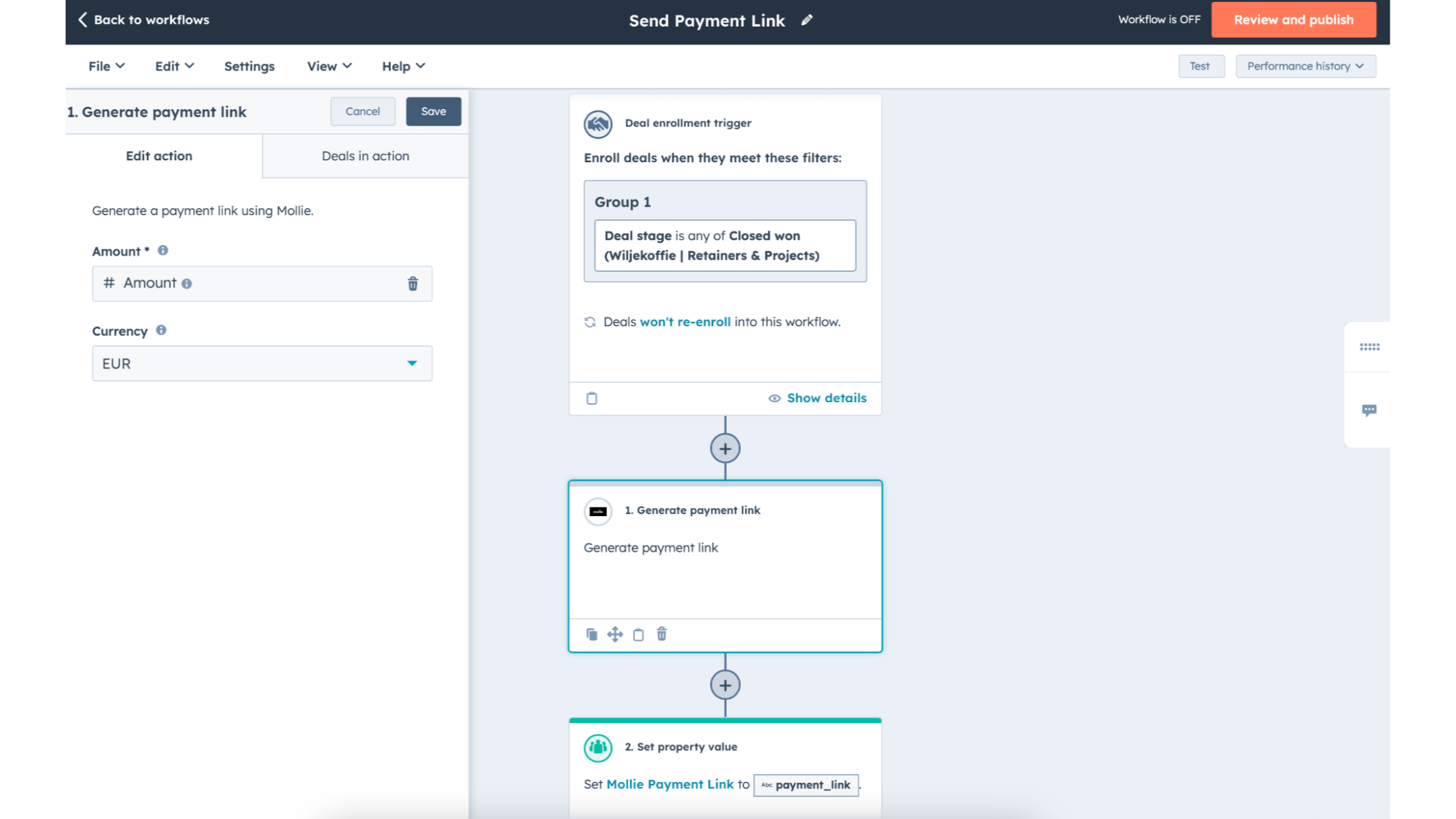Click the Save button
The width and height of the screenshot is (1456, 819).
coord(433,111)
